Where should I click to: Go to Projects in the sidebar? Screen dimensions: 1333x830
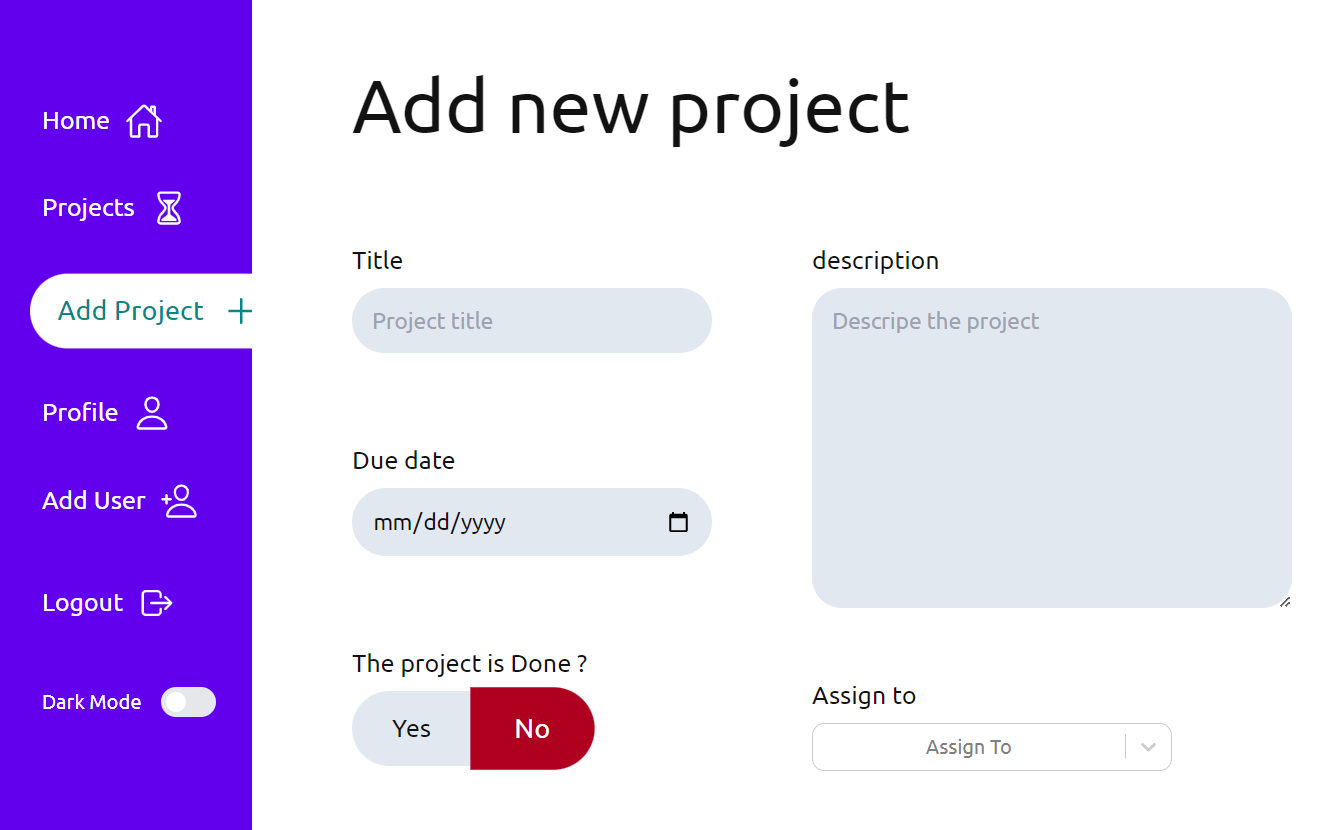[x=88, y=208]
